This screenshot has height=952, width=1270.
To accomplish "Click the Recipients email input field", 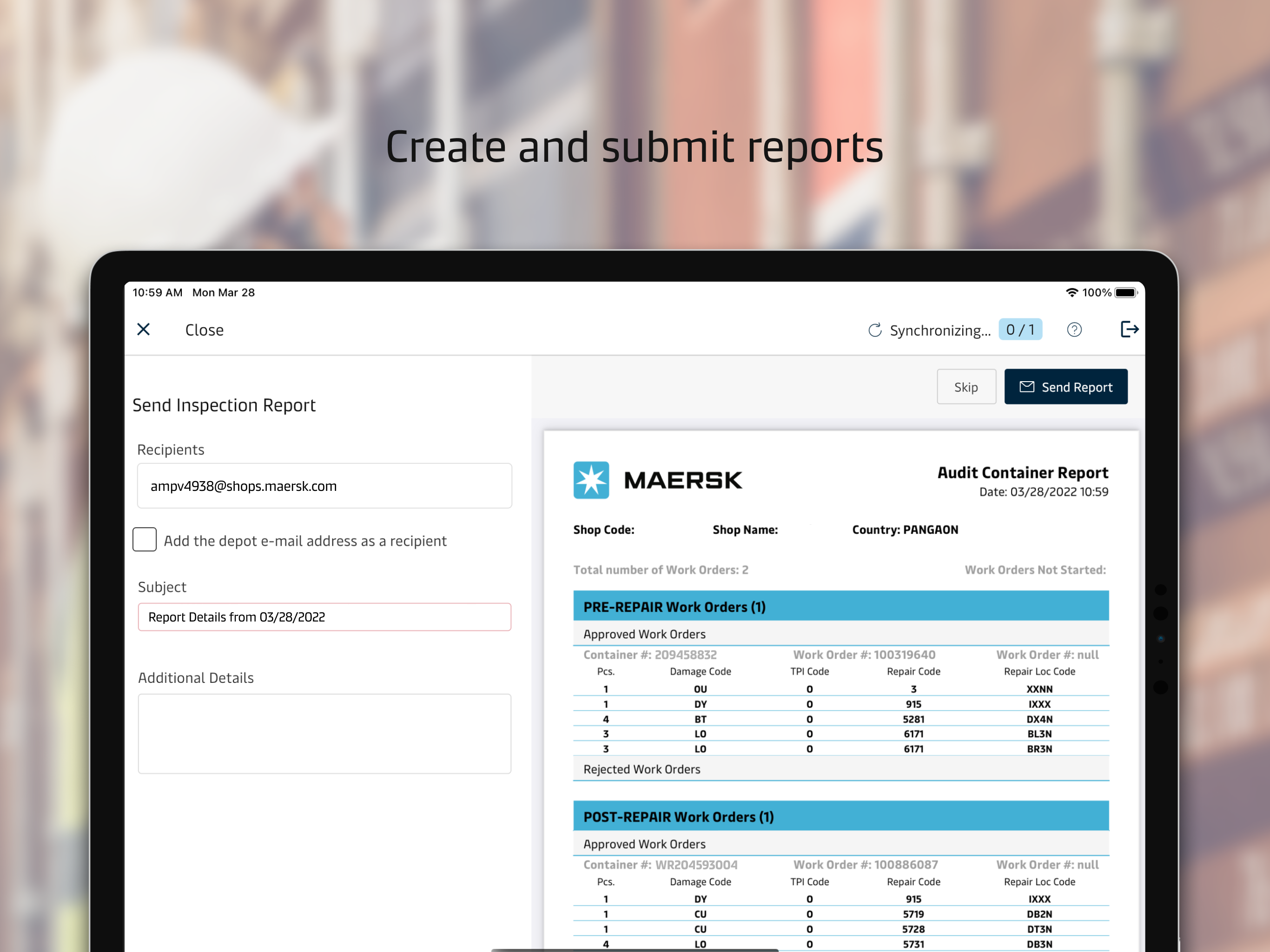I will [x=324, y=486].
